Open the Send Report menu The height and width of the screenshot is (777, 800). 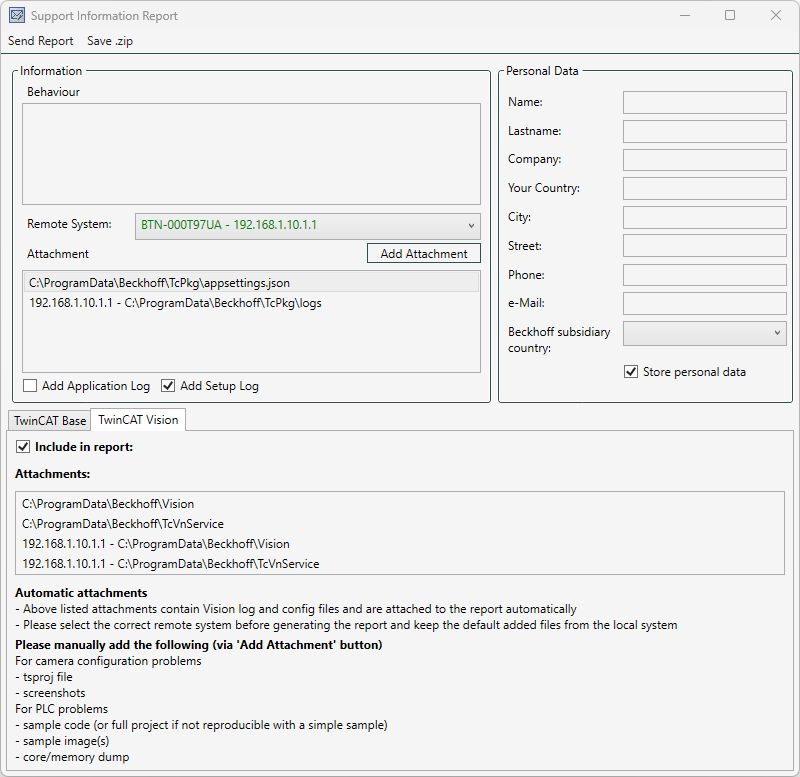point(41,41)
